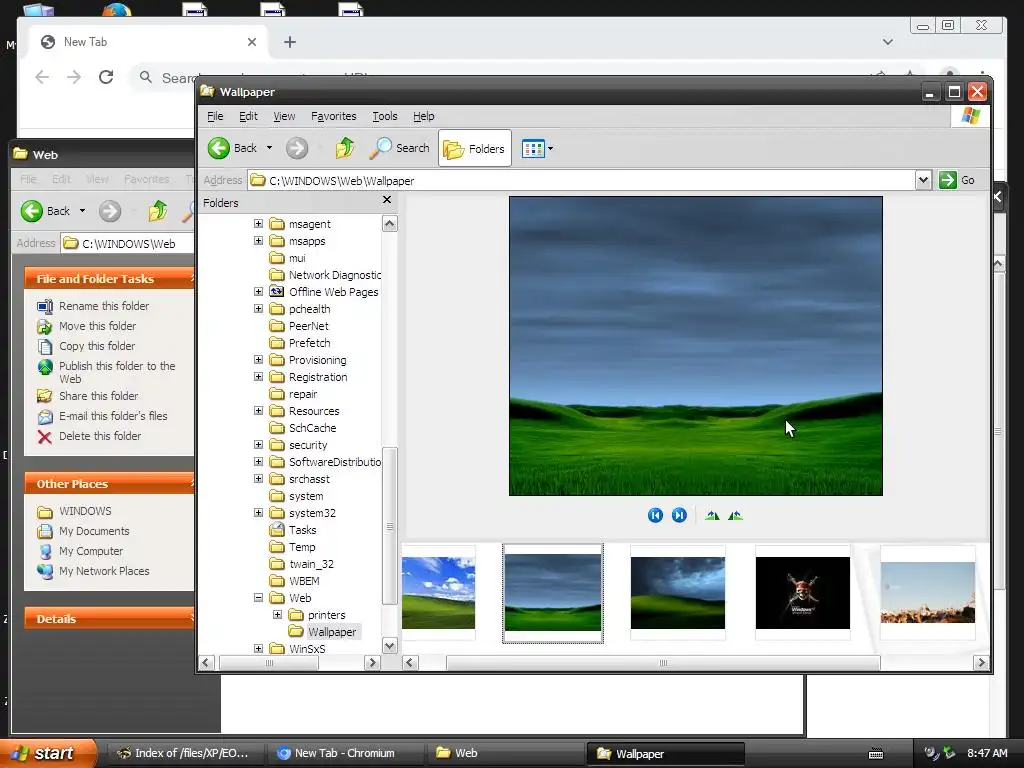This screenshot has height=768, width=1024.
Task: Select the Bliss wallpaper thumbnail with clouds
Action: coord(438,593)
